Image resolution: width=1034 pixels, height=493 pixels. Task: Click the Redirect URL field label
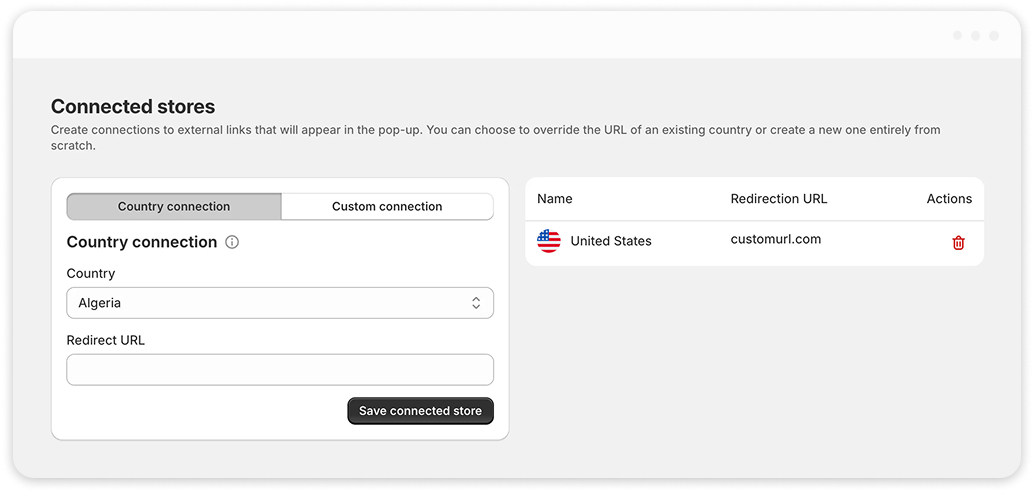click(106, 340)
